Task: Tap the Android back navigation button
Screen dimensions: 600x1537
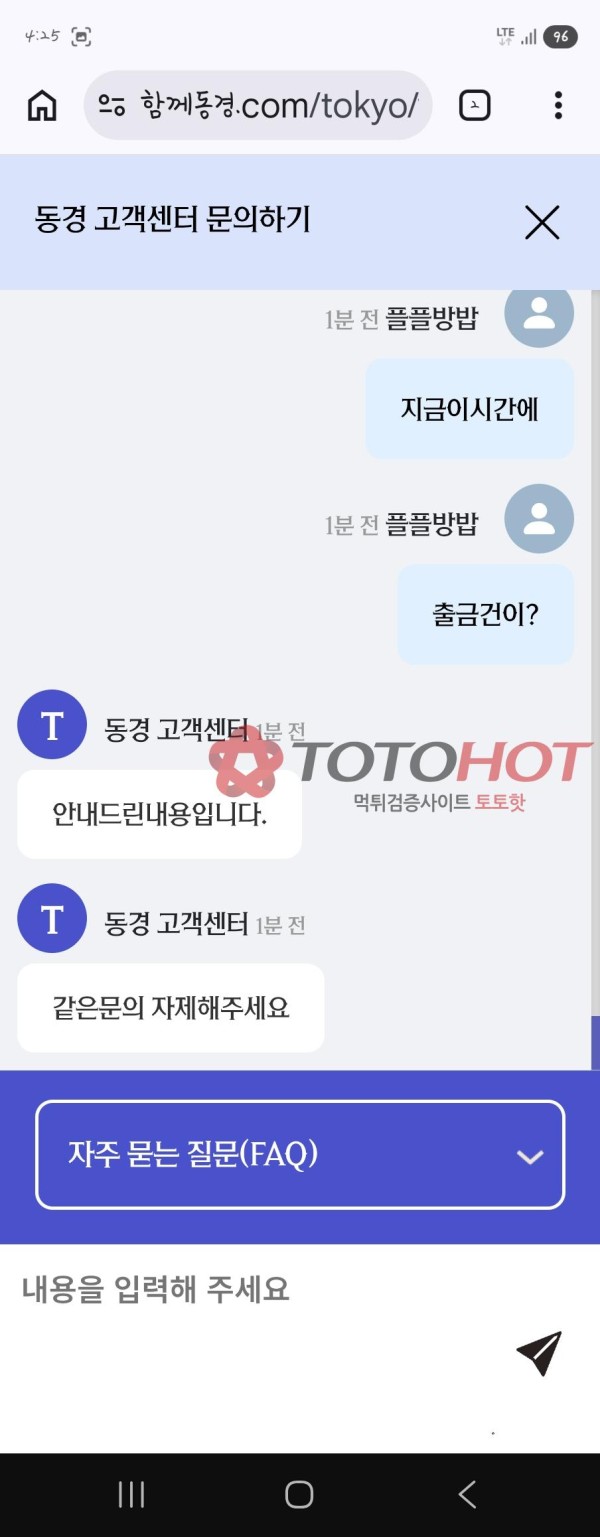Action: [x=467, y=1494]
